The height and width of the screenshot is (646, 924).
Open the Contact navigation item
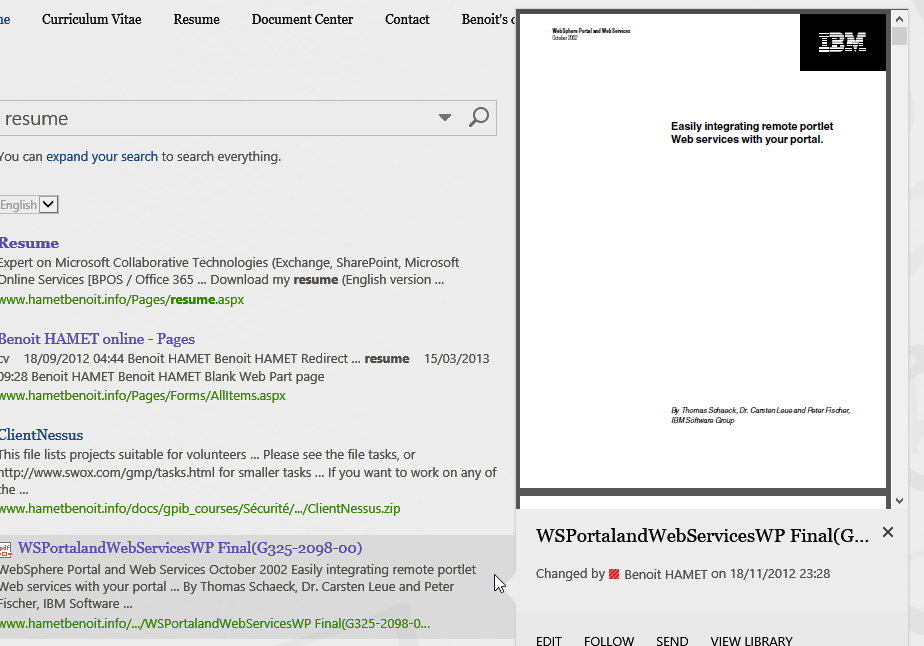[x=407, y=19]
